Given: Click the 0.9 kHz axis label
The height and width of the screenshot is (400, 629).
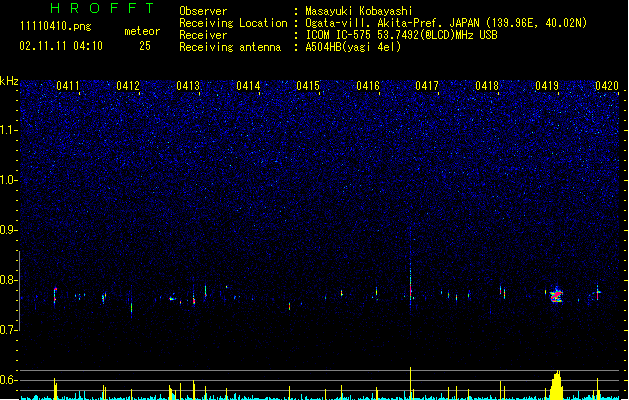Looking at the screenshot, I should [9, 230].
